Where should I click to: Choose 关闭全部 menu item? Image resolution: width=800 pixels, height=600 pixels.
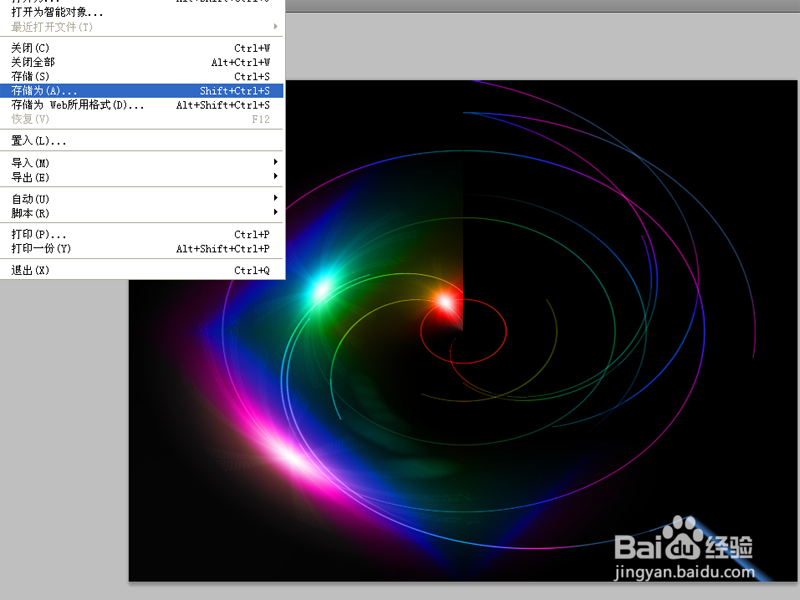click(142, 62)
